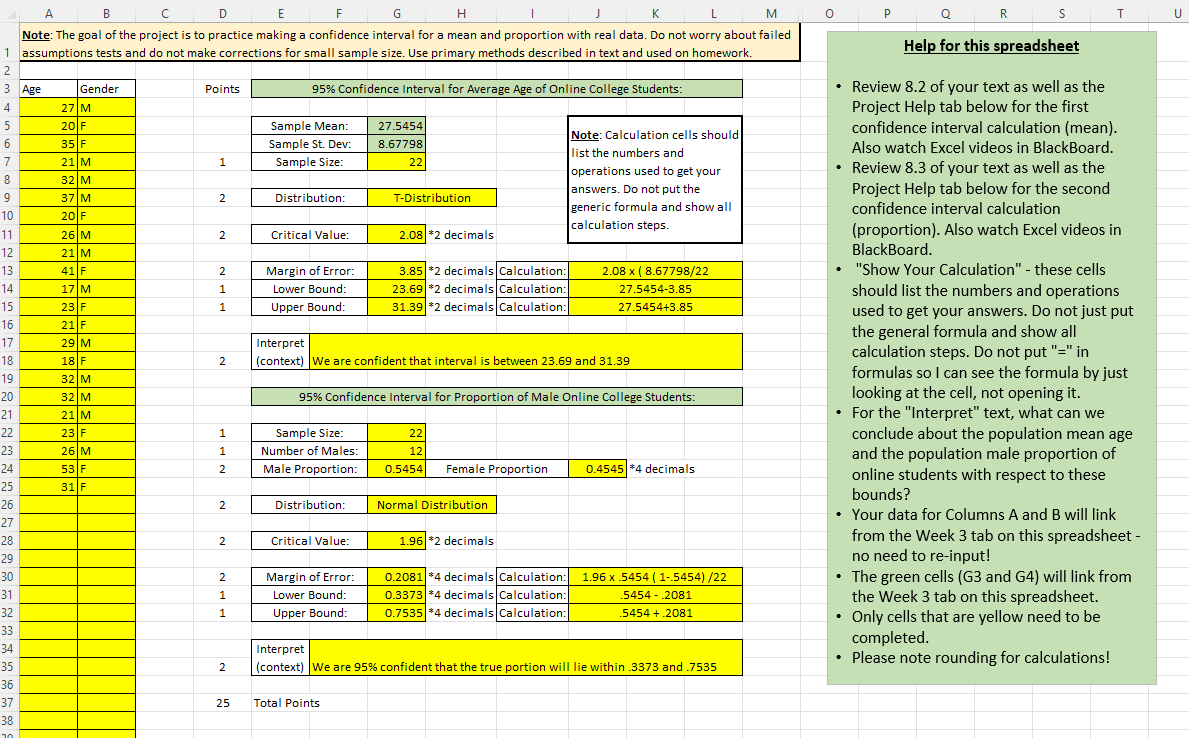Select age value 17 in row 14

coord(49,289)
